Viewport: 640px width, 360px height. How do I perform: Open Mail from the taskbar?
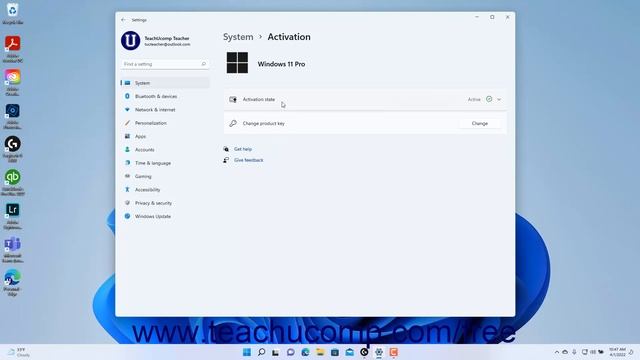click(349, 352)
